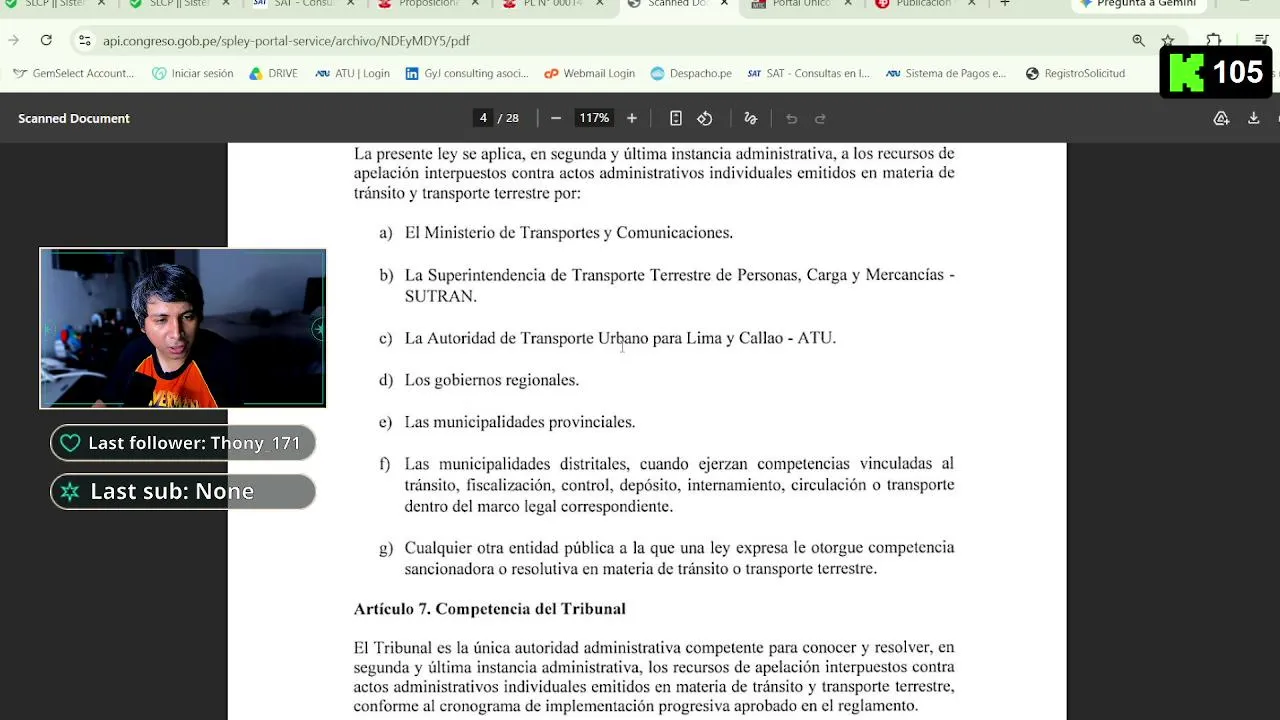Download the PDF document
Image resolution: width=1280 pixels, height=720 pixels.
tap(1253, 118)
